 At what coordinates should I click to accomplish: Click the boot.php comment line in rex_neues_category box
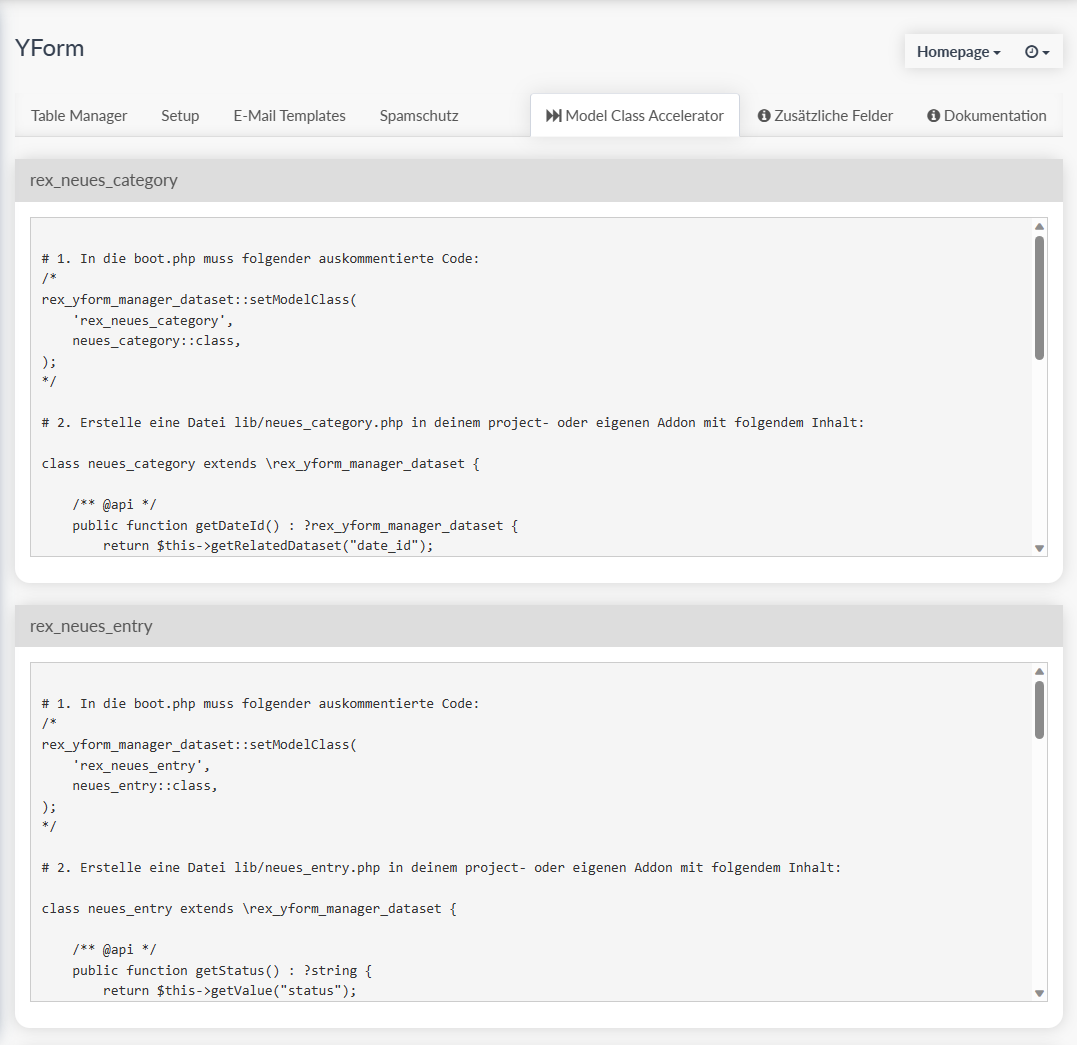[260, 259]
